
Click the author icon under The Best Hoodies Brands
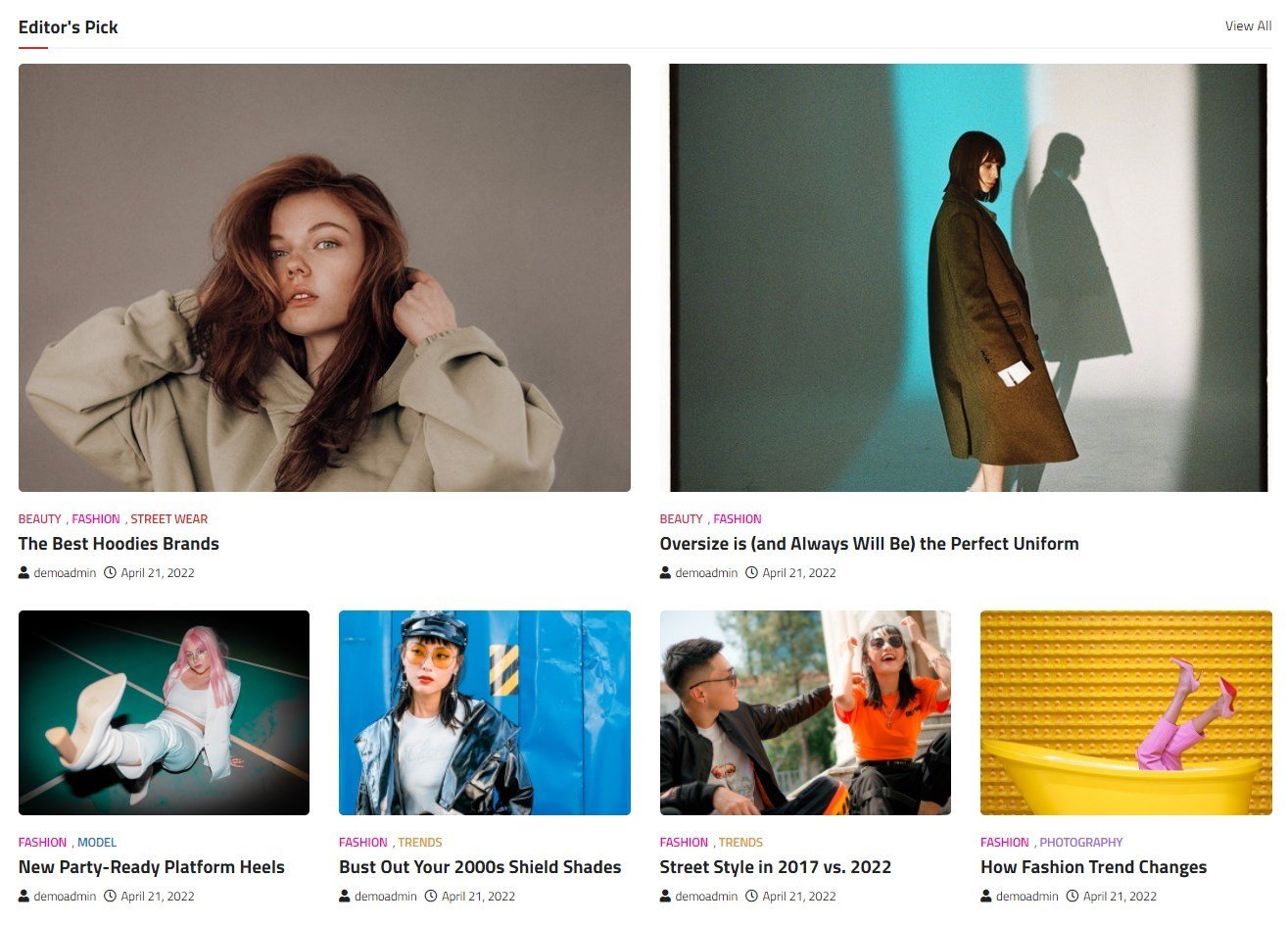point(24,573)
